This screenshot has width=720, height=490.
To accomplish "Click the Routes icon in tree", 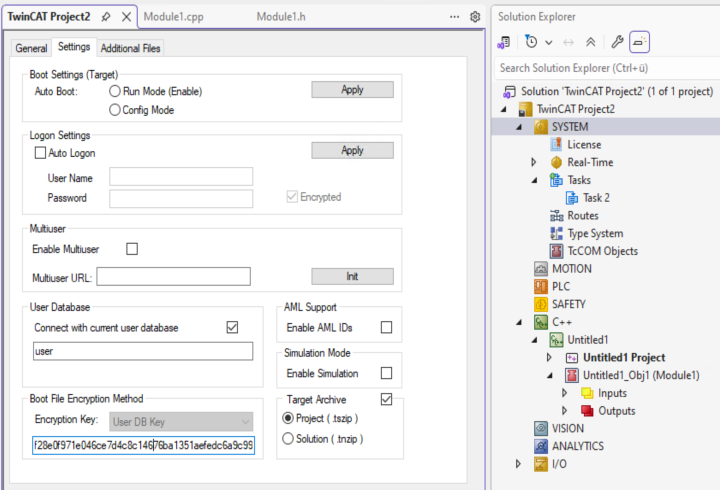I will pos(556,216).
